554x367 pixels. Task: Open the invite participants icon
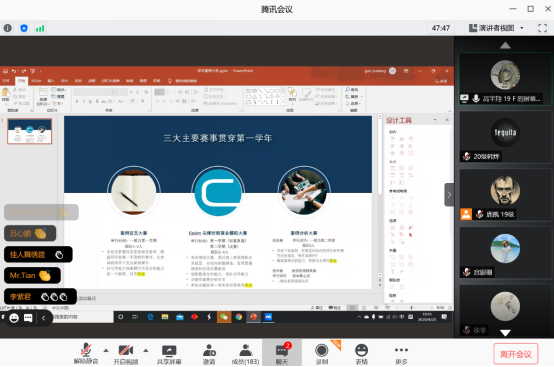click(x=209, y=354)
